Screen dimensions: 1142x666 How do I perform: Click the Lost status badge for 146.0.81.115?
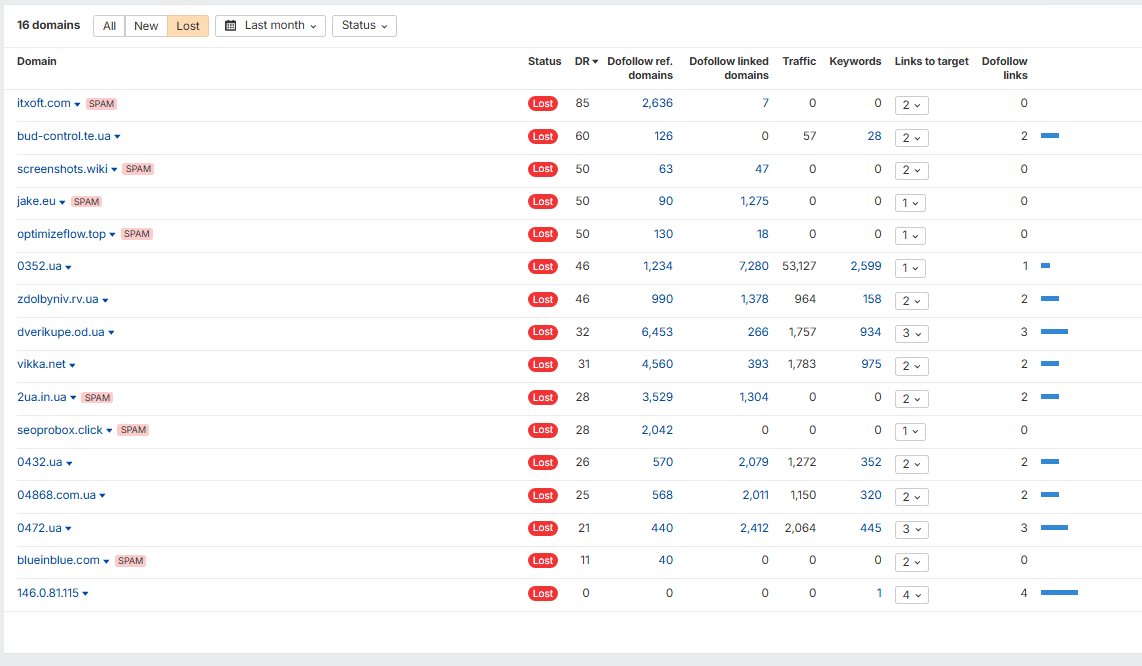point(543,594)
